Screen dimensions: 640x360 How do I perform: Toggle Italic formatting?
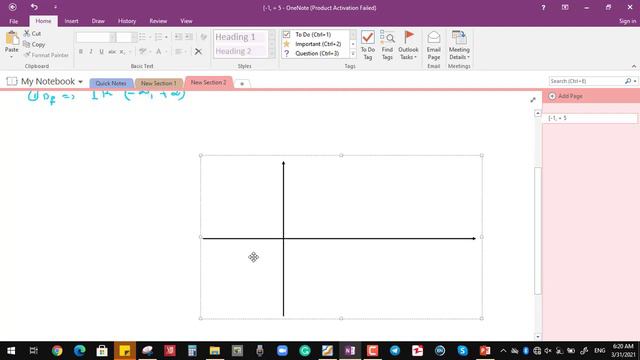tap(91, 51)
